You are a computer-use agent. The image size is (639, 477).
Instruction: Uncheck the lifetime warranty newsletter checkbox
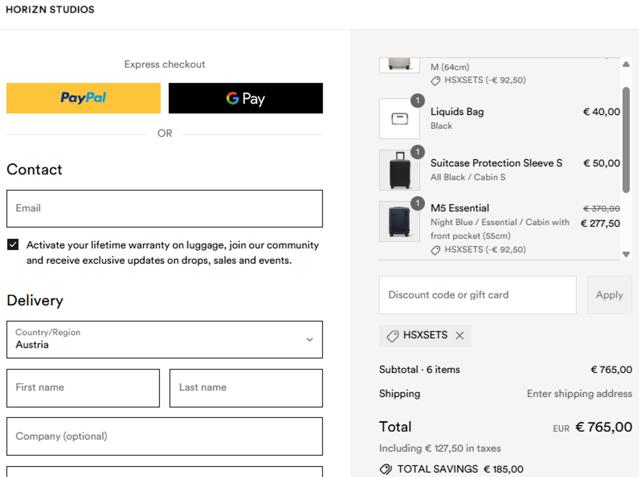13,245
